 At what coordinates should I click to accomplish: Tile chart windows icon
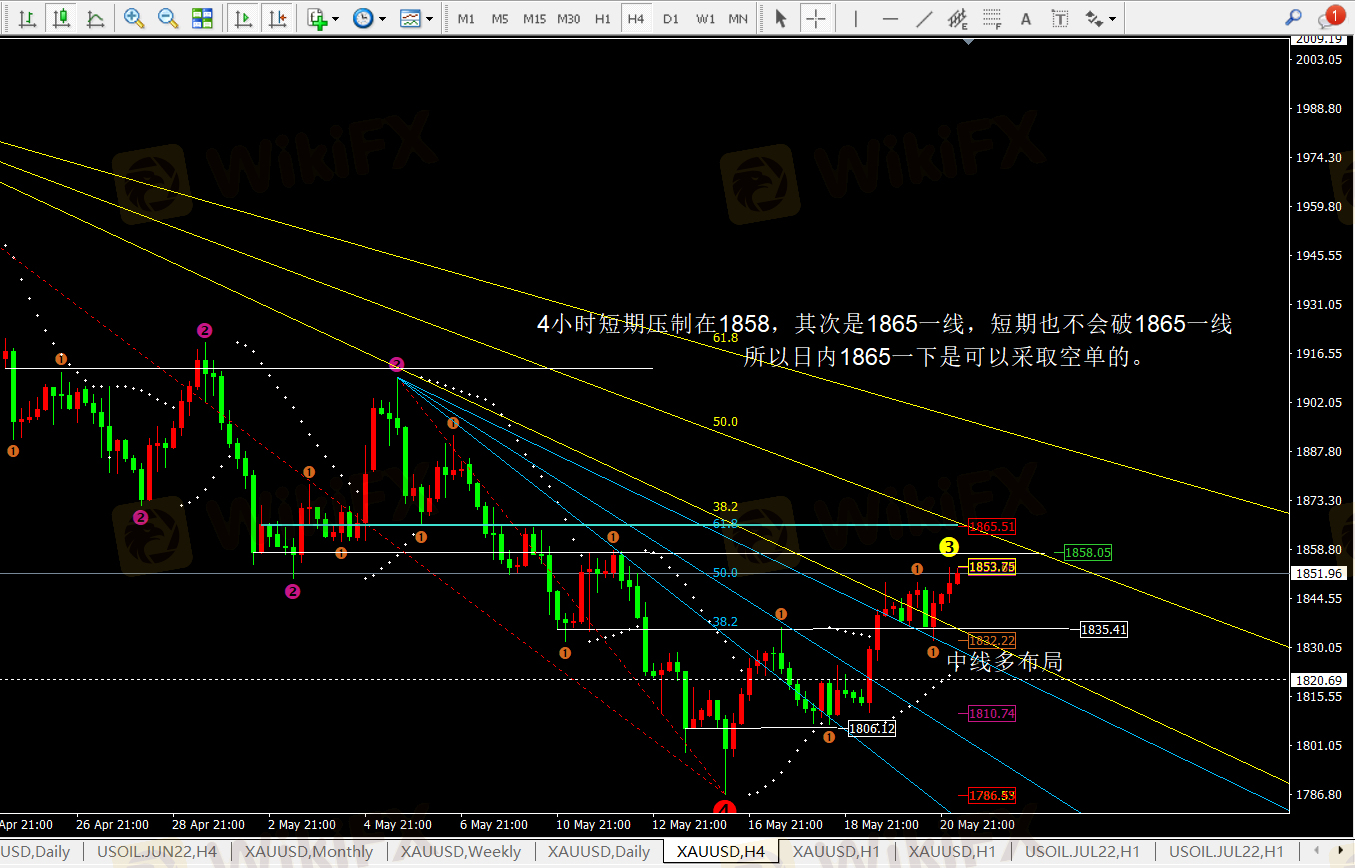tap(202, 18)
